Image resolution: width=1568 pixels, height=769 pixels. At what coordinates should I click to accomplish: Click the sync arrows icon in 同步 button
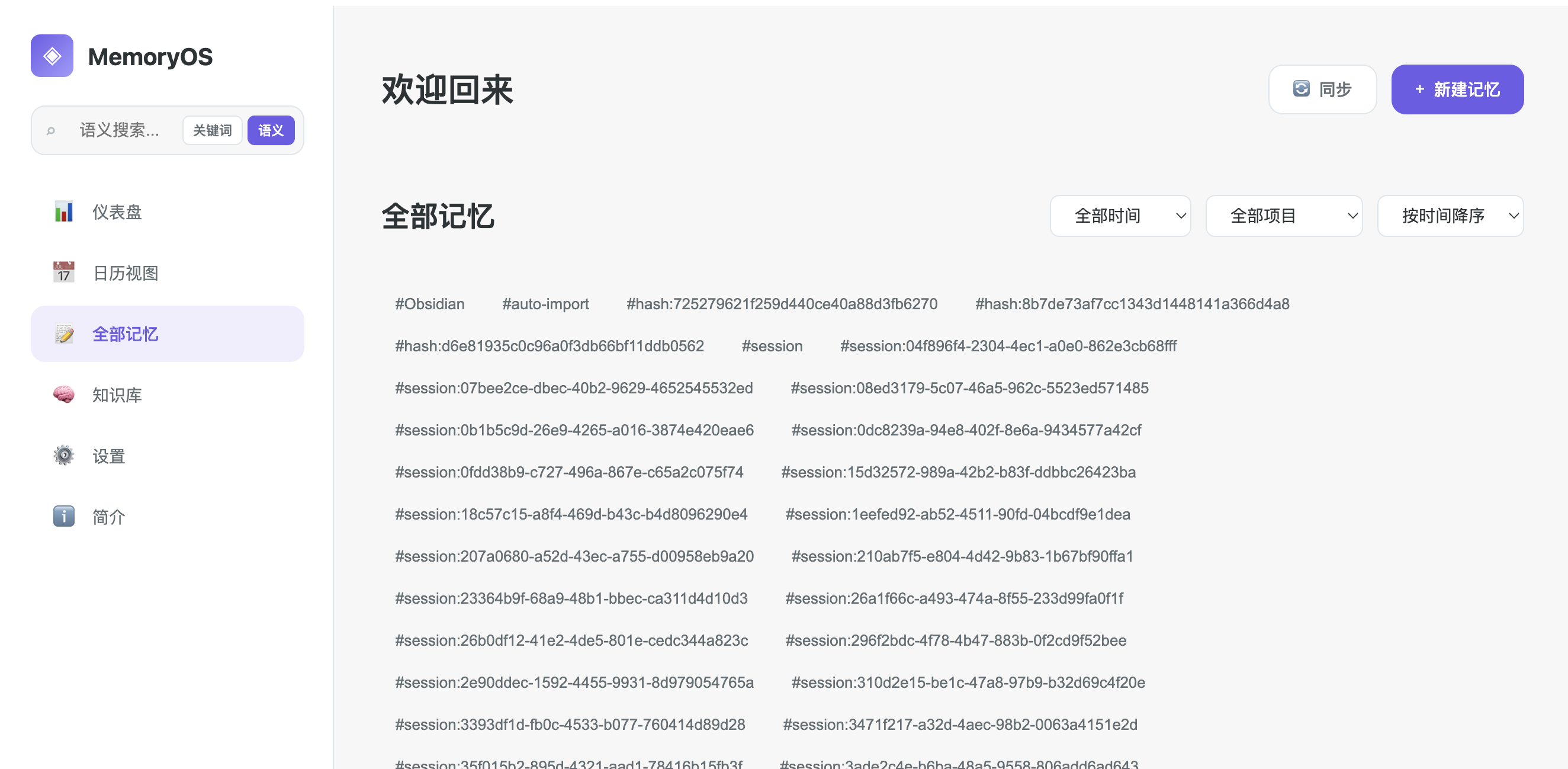pyautogui.click(x=1301, y=89)
